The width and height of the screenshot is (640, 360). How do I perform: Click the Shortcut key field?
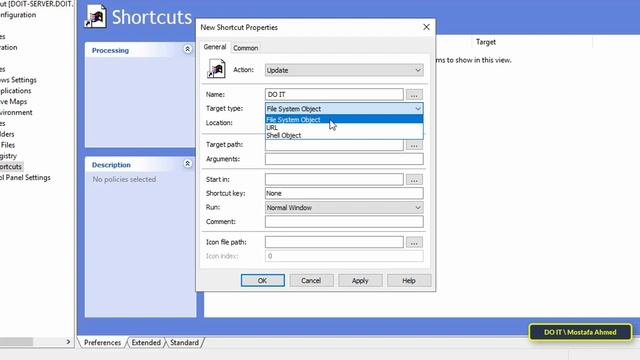point(344,193)
